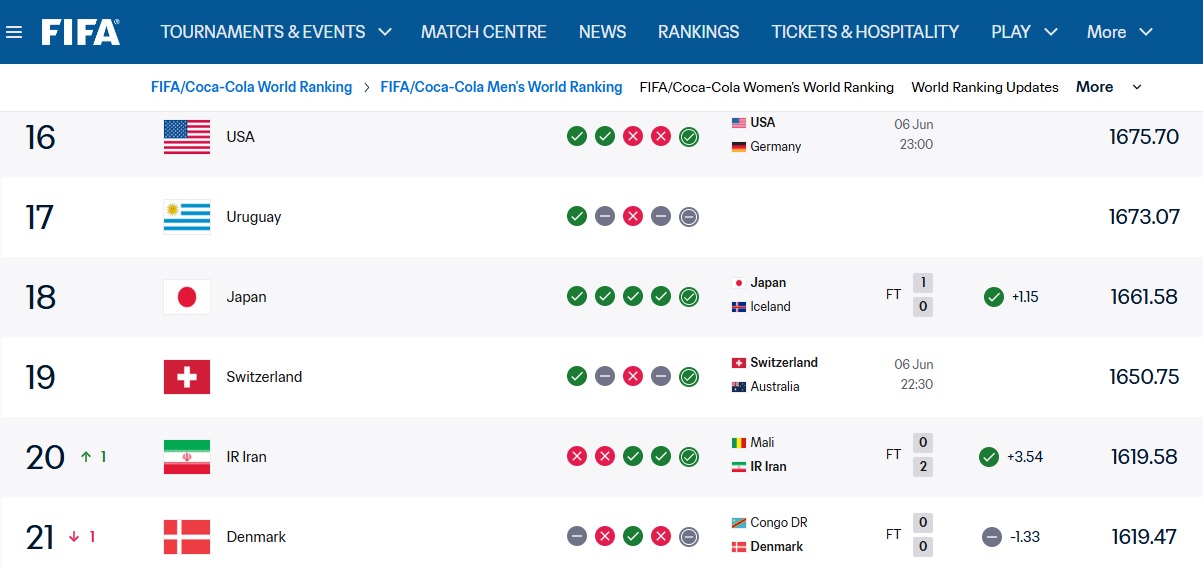Image resolution: width=1203 pixels, height=569 pixels.
Task: Expand the Play menu chevron
Action: point(1051,32)
